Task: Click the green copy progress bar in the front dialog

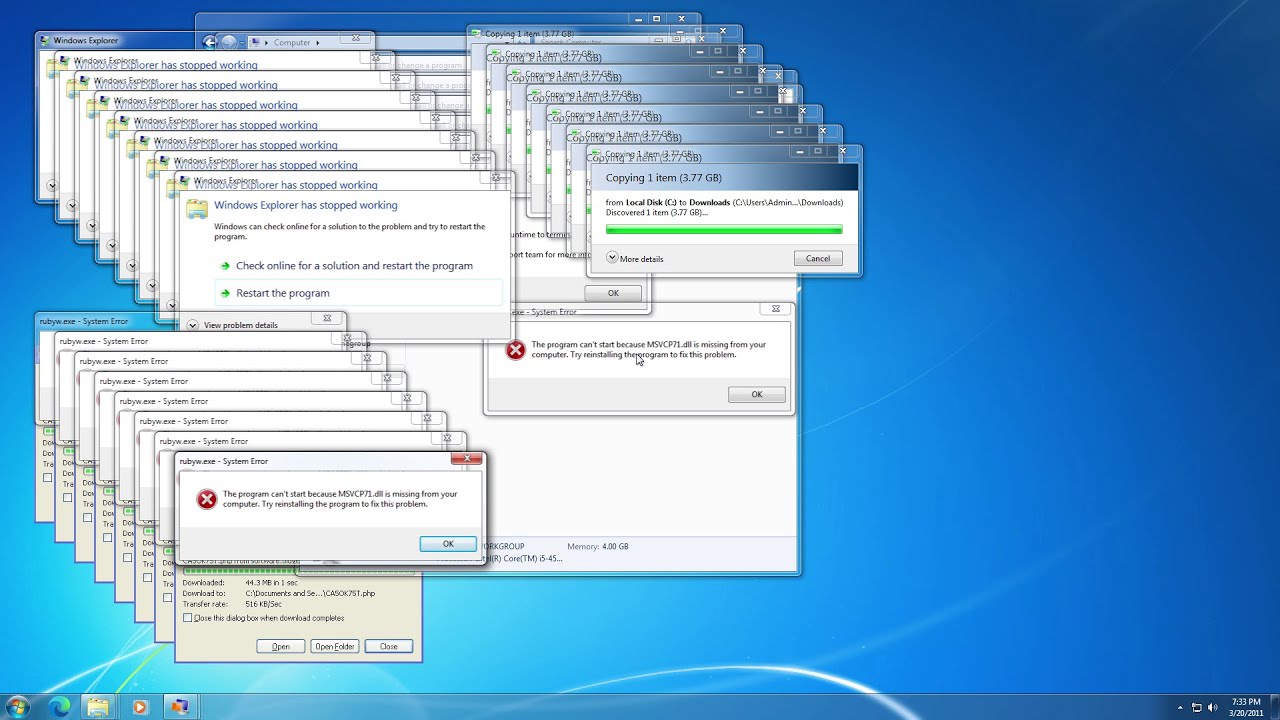Action: coord(724,229)
